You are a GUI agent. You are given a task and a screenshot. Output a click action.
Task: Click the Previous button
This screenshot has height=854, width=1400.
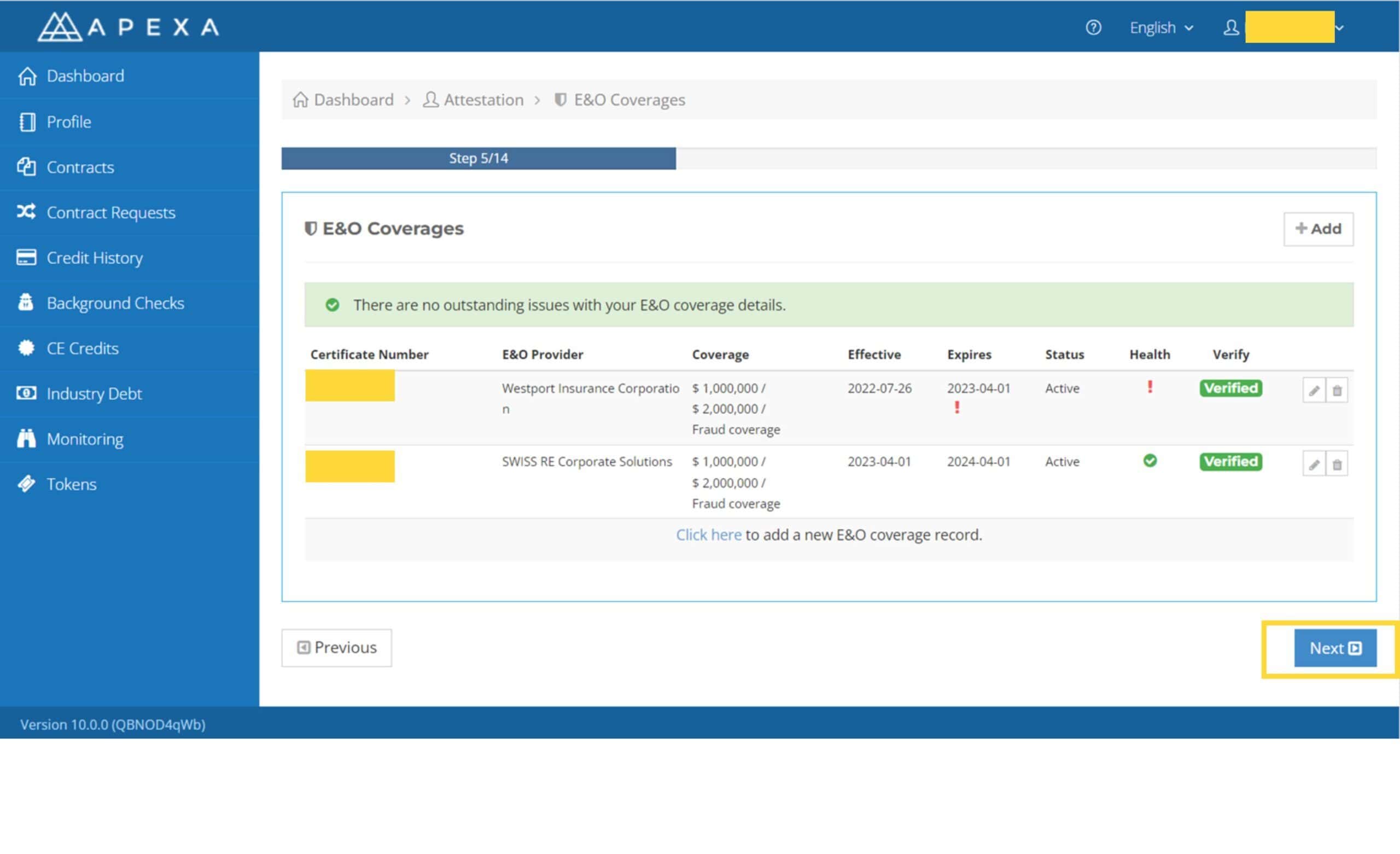[x=336, y=648]
